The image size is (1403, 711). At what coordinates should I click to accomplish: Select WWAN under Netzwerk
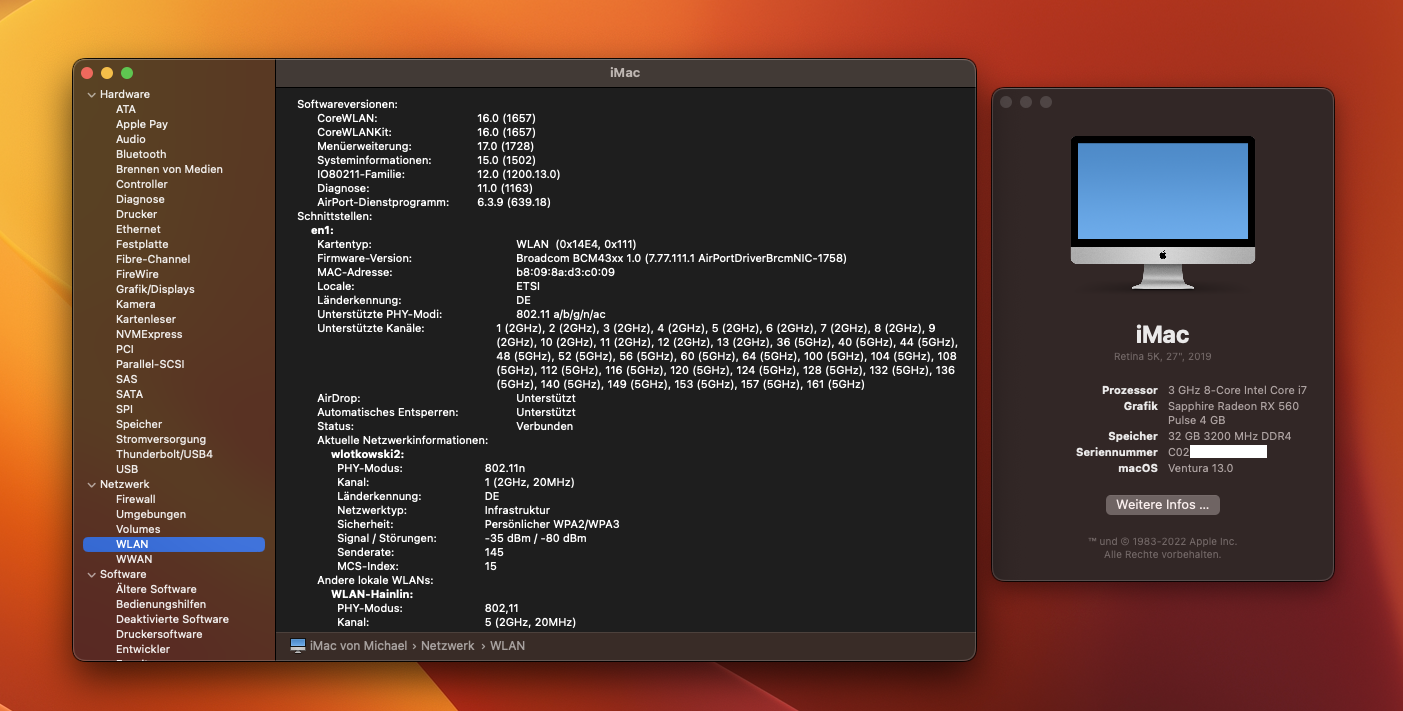tap(134, 559)
